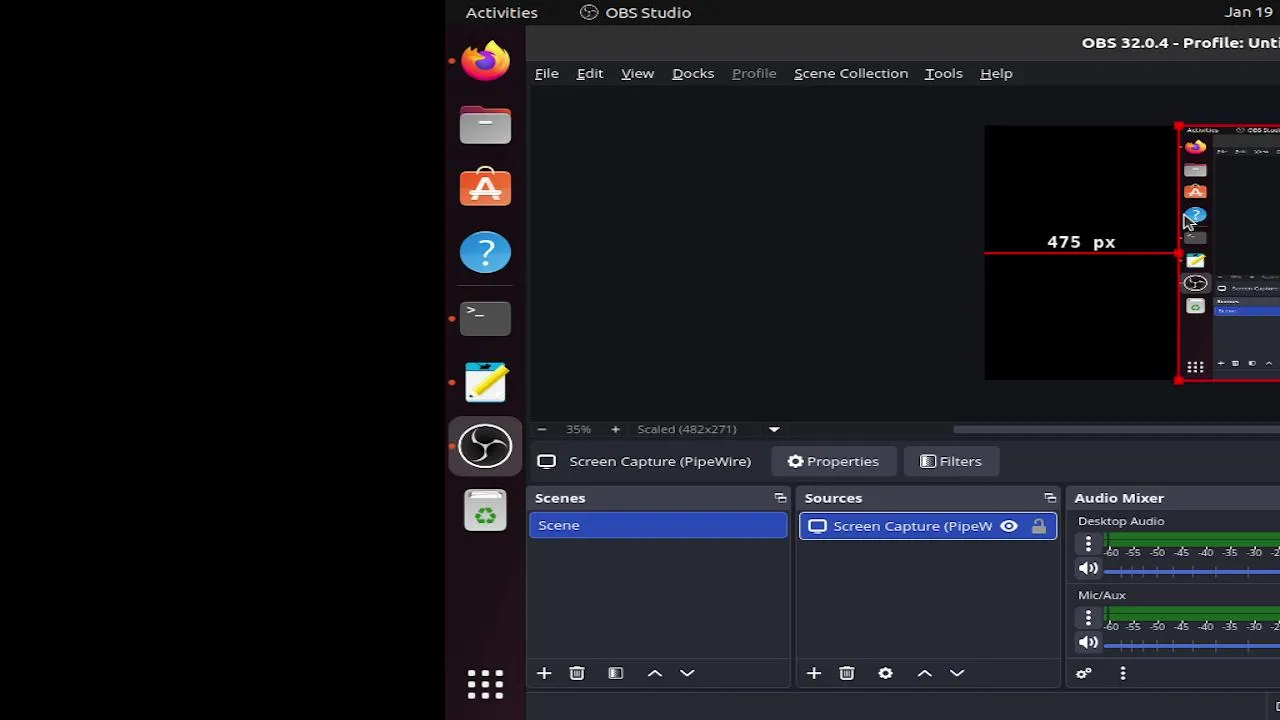Open Mic/Aux options menu
The image size is (1280, 720).
tap(1088, 618)
